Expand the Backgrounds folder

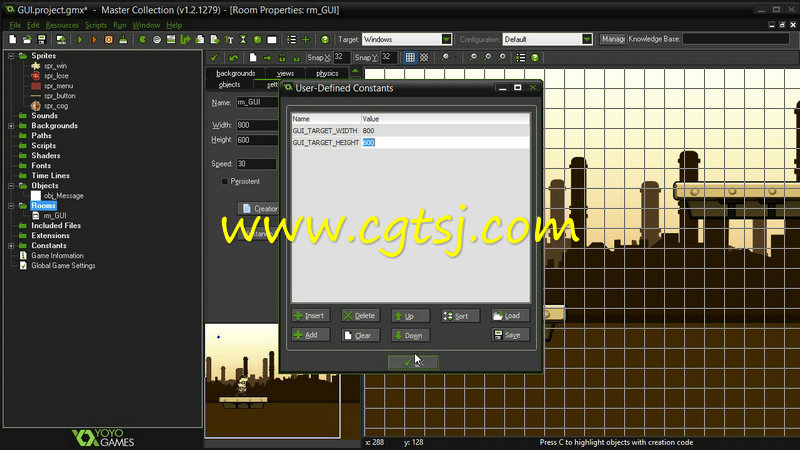click(x=11, y=126)
